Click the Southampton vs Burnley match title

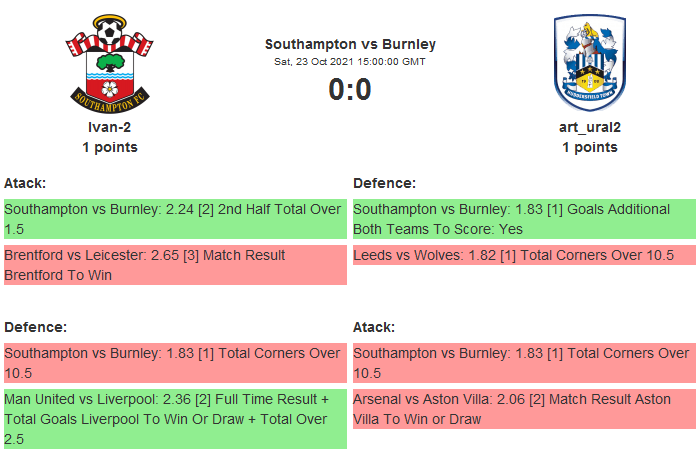(350, 44)
